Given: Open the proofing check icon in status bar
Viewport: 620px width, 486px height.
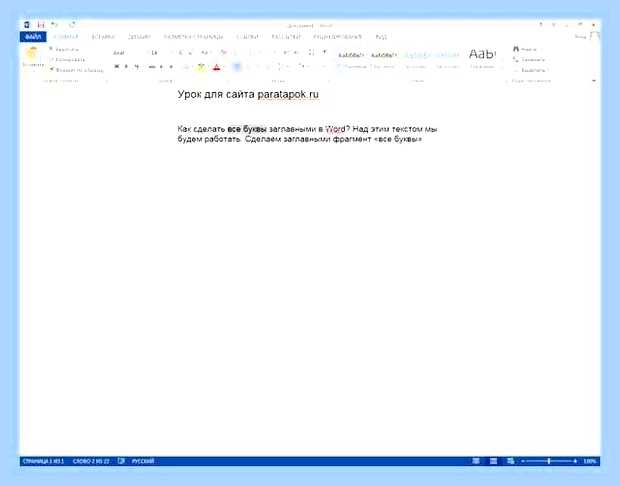Looking at the screenshot, I should (121, 461).
